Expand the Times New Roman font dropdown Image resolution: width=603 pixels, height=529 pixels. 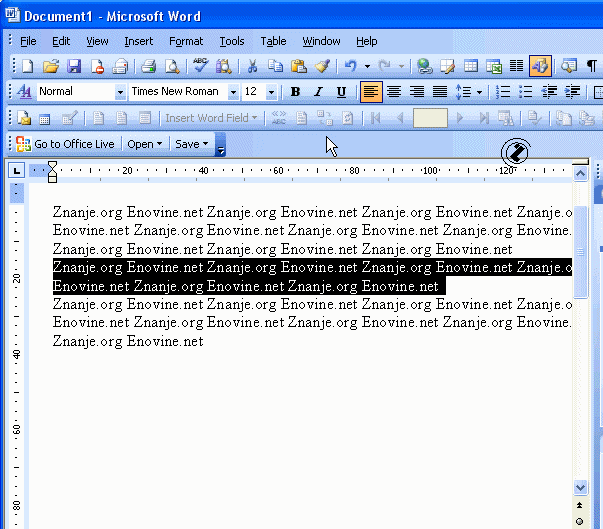(x=233, y=92)
